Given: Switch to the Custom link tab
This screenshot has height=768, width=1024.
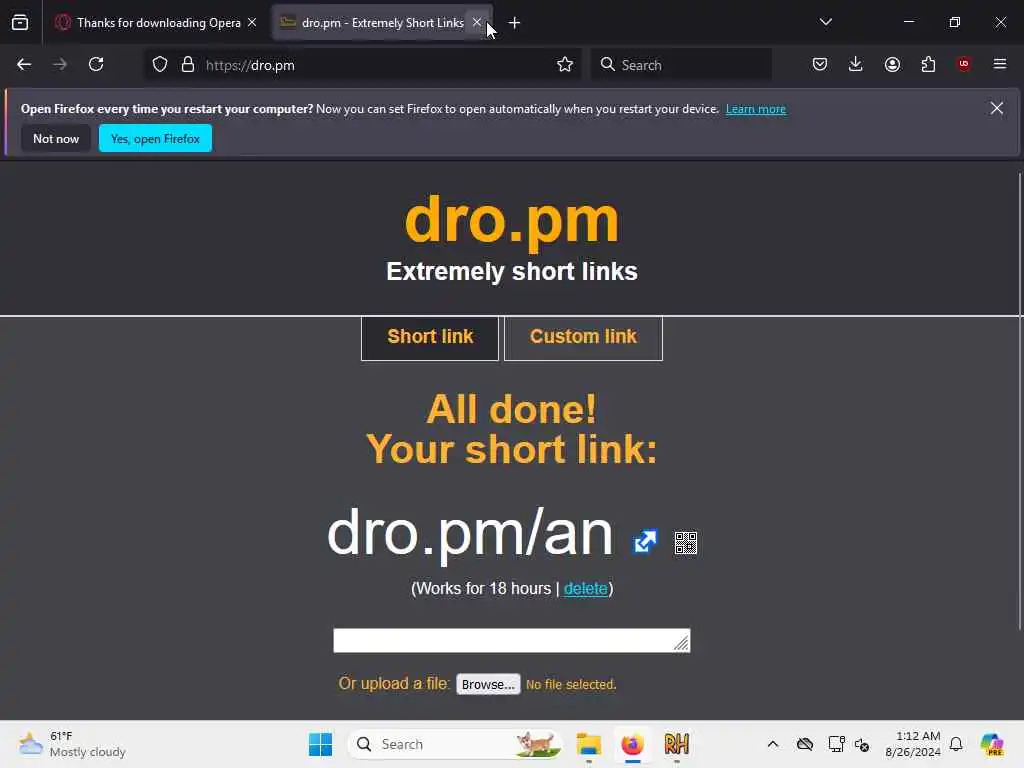Looking at the screenshot, I should [583, 338].
